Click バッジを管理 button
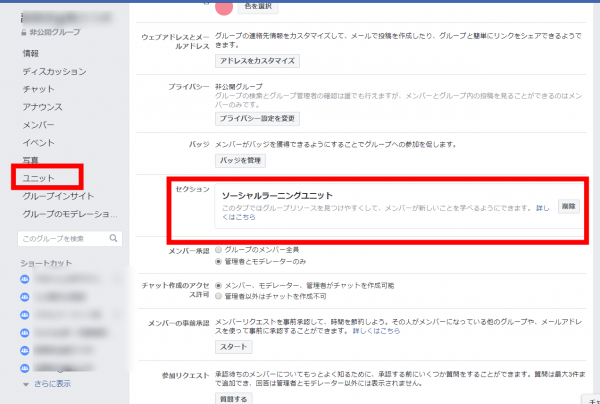Image resolution: width=600 pixels, height=404 pixels. tap(240, 161)
